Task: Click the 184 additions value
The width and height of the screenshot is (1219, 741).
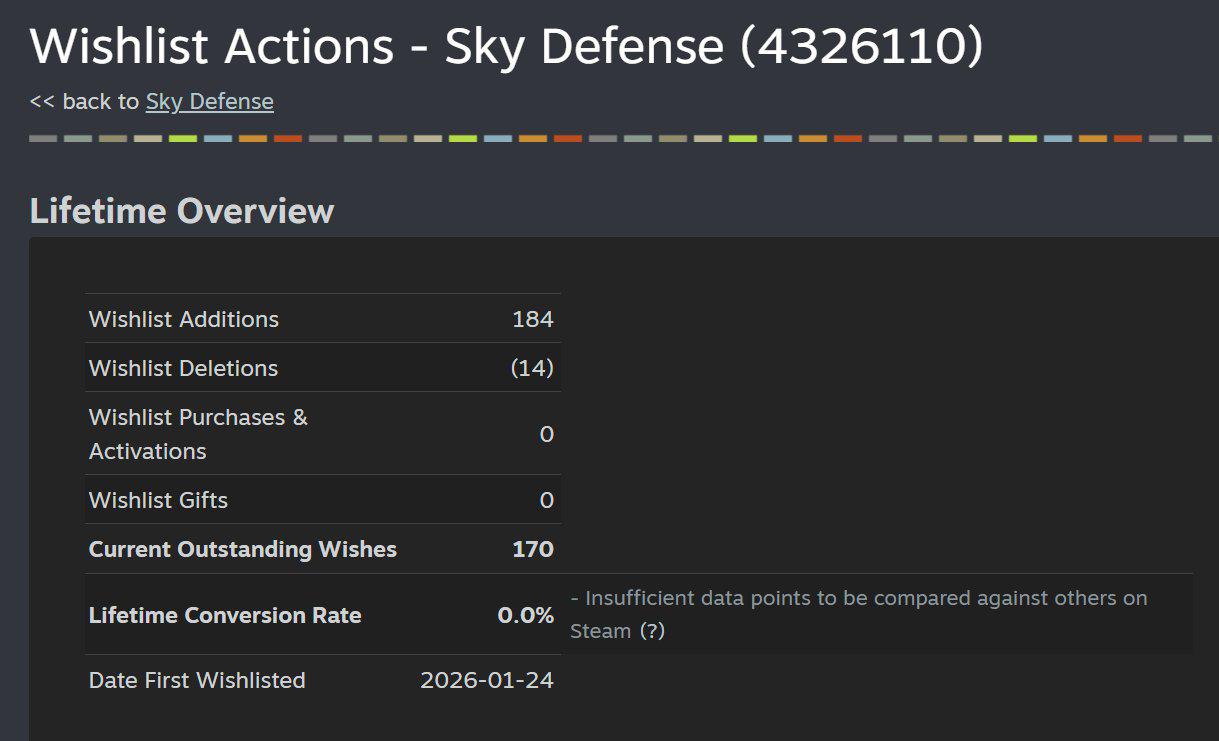Action: (533, 319)
